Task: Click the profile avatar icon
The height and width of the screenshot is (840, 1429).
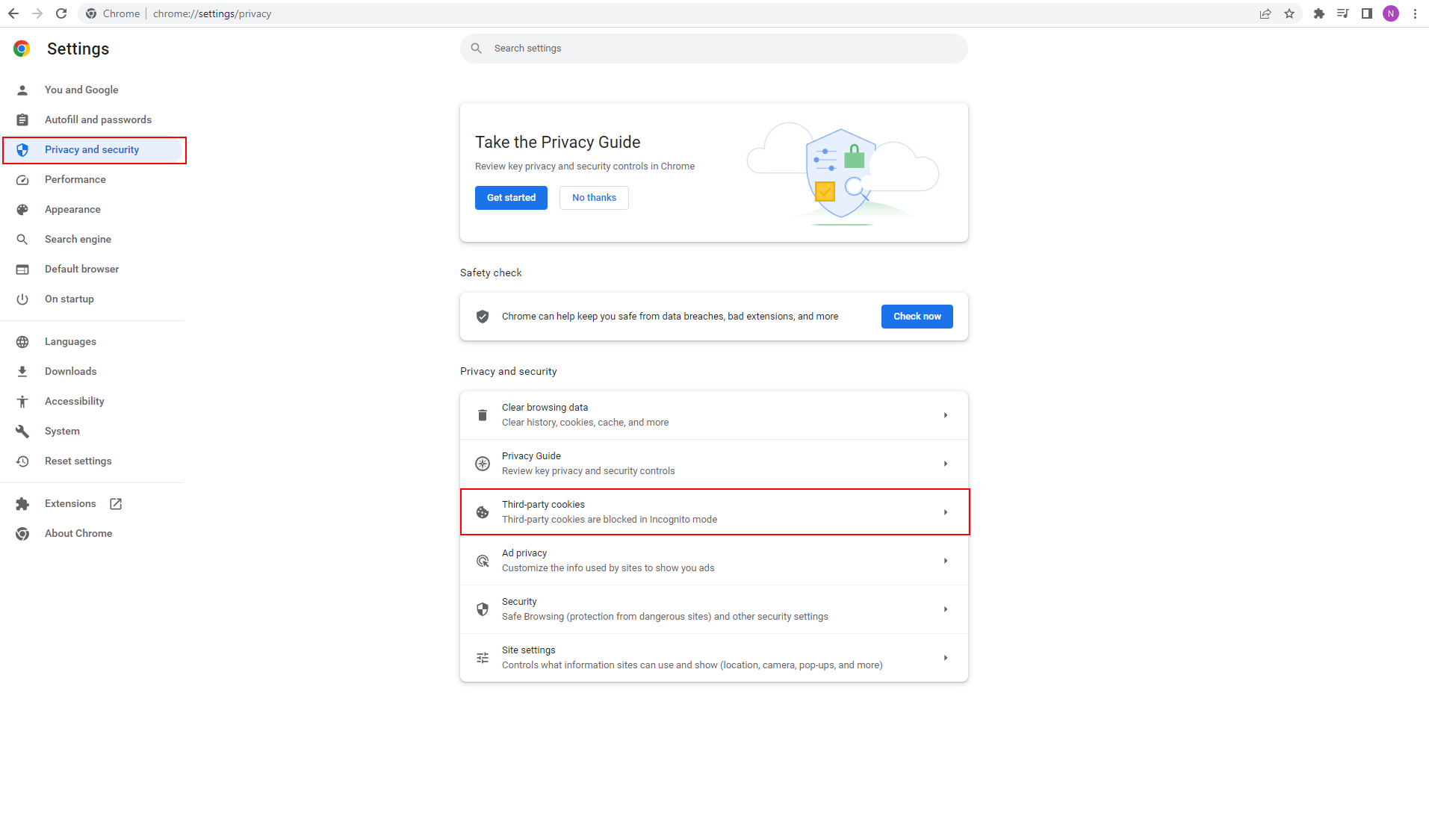Action: click(x=1391, y=13)
